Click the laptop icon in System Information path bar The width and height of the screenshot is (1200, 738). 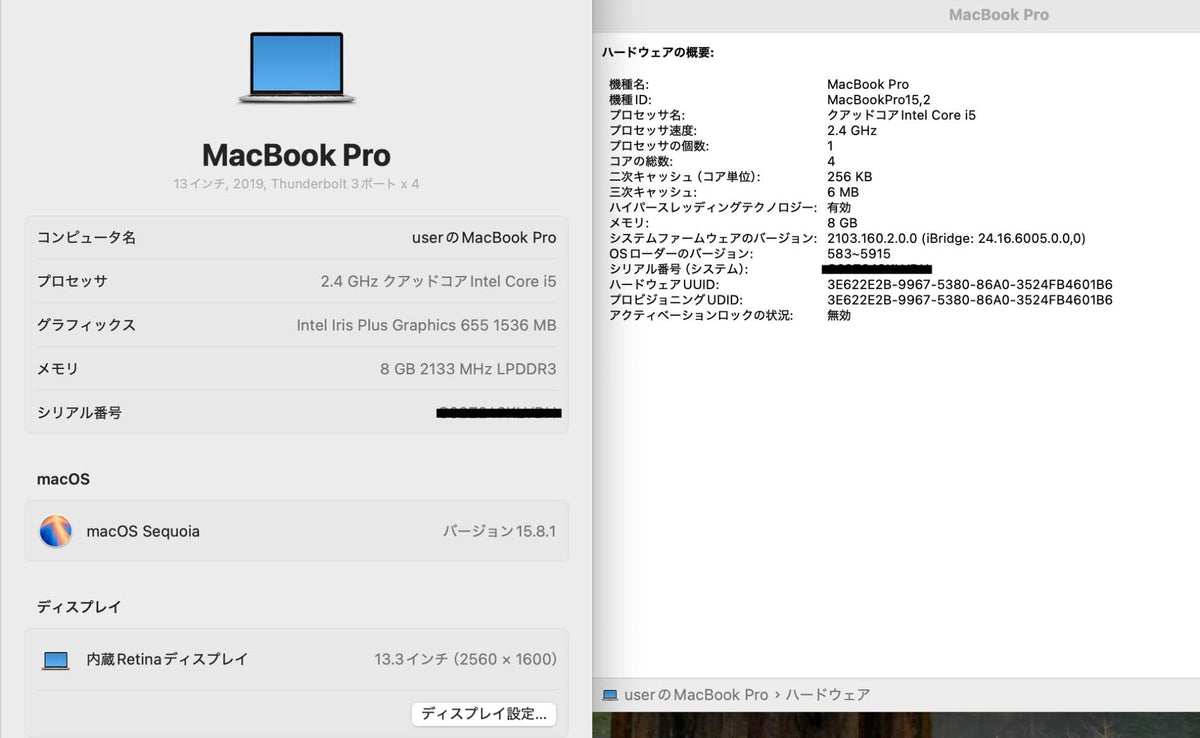(610, 695)
